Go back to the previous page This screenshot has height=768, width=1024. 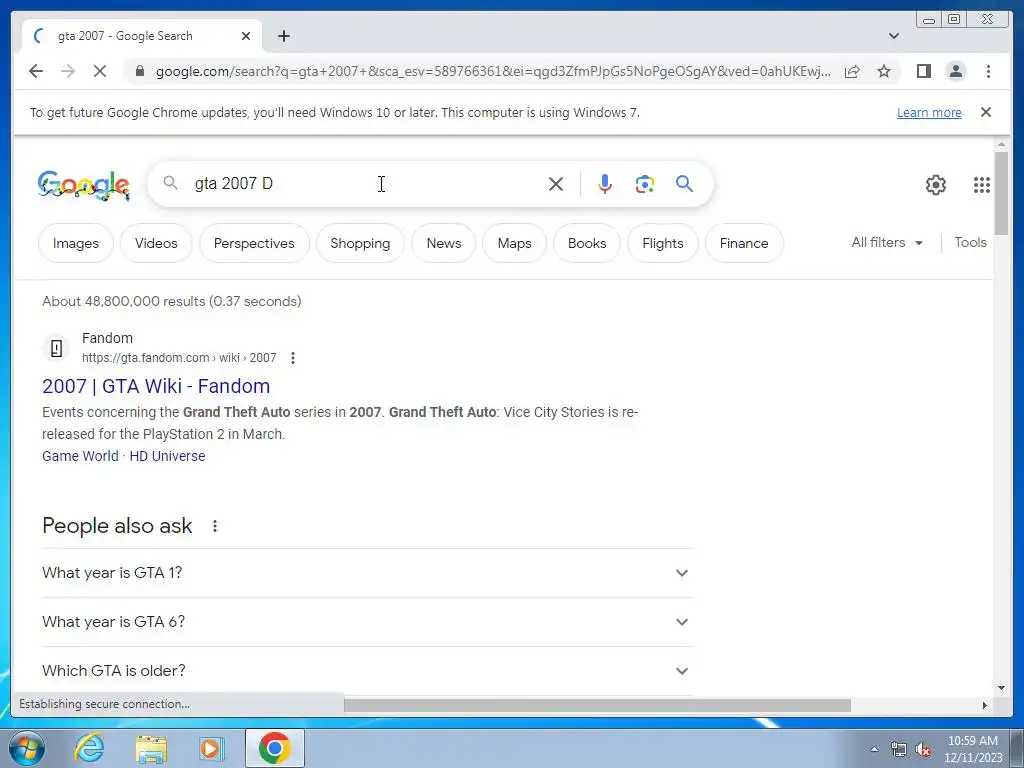coord(36,71)
